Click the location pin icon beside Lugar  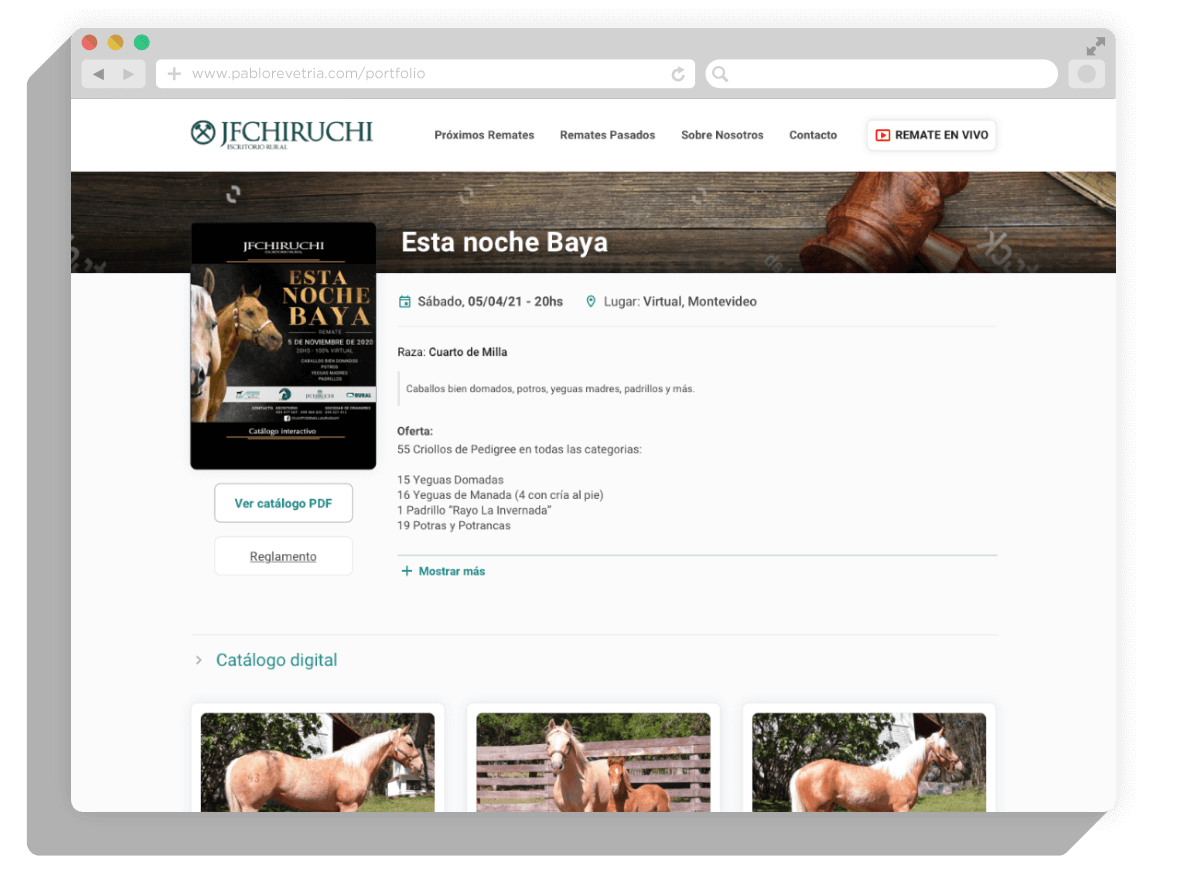(591, 302)
